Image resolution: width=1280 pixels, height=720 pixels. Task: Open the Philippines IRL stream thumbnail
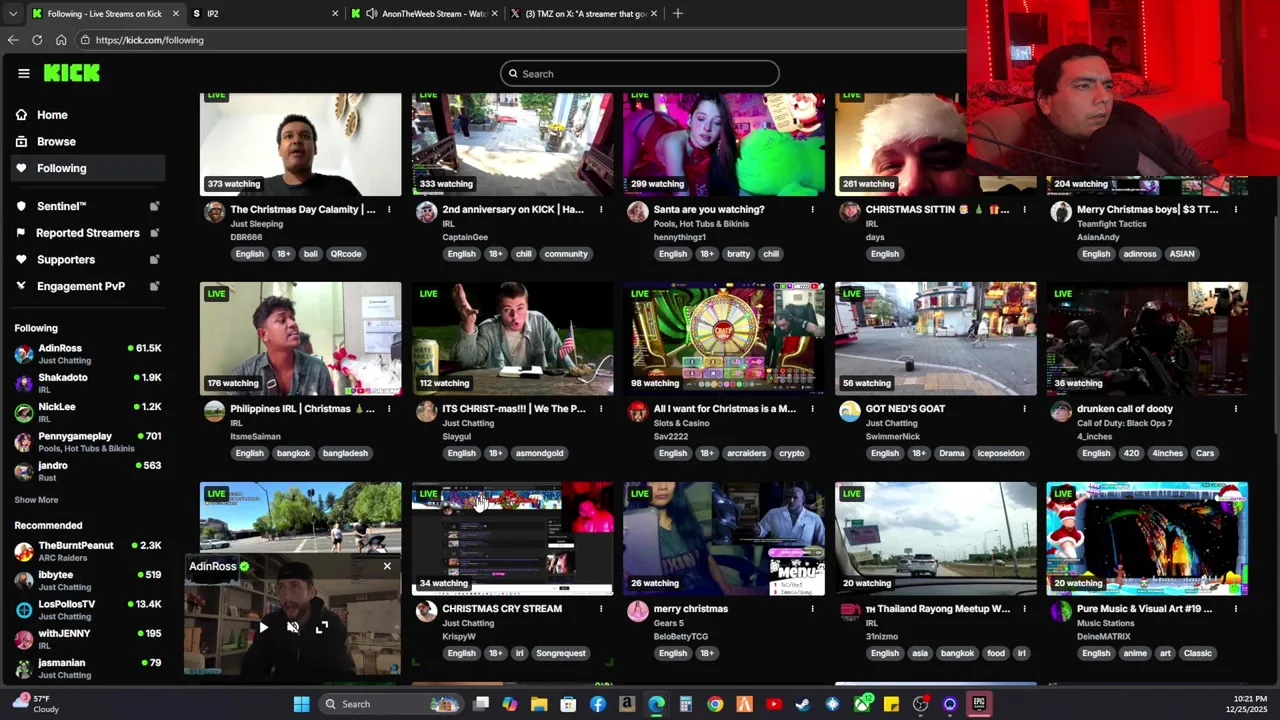[x=300, y=339]
